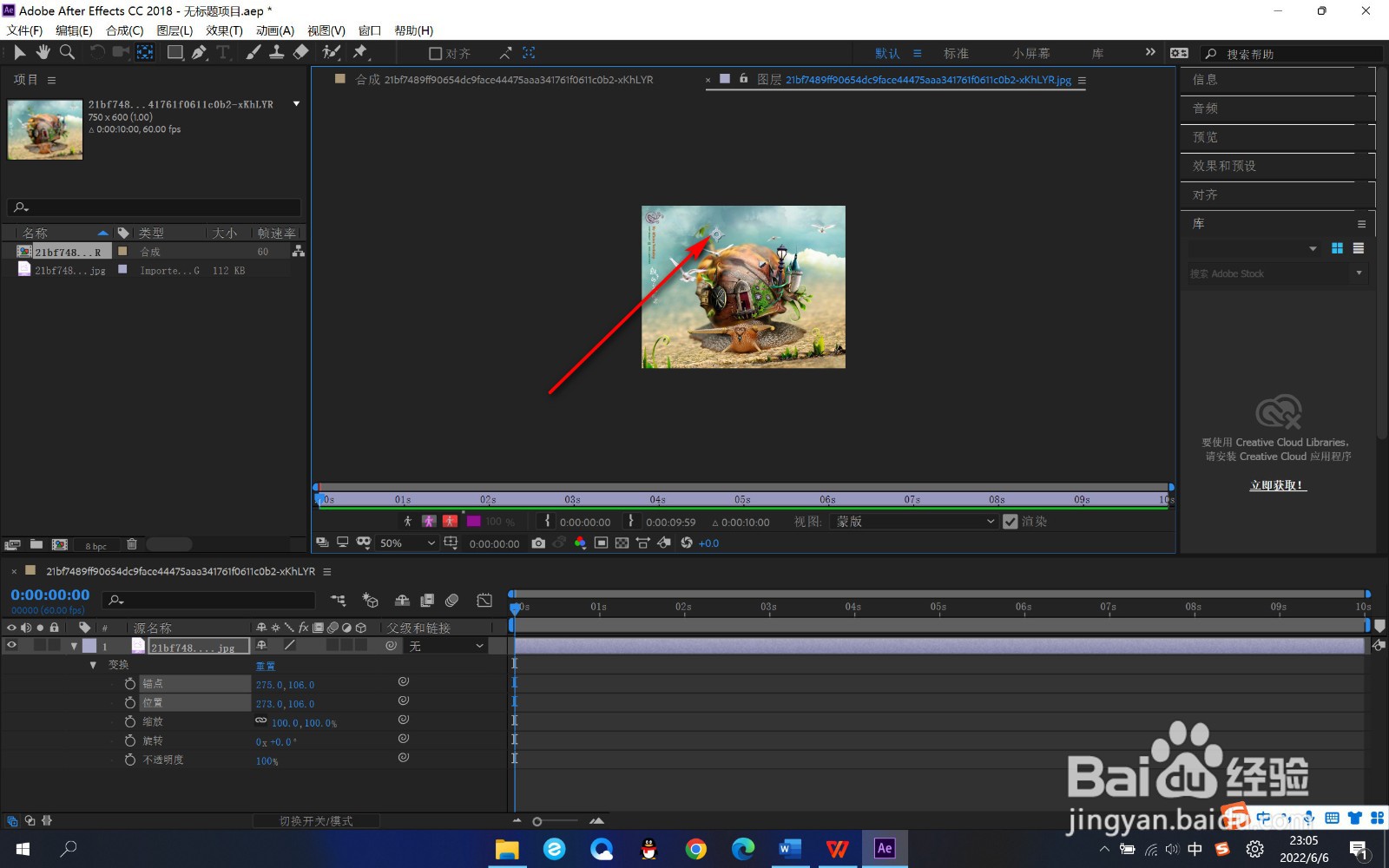The width and height of the screenshot is (1389, 868).
Task: Select the Selection (arrow) tool
Action: [x=19, y=53]
